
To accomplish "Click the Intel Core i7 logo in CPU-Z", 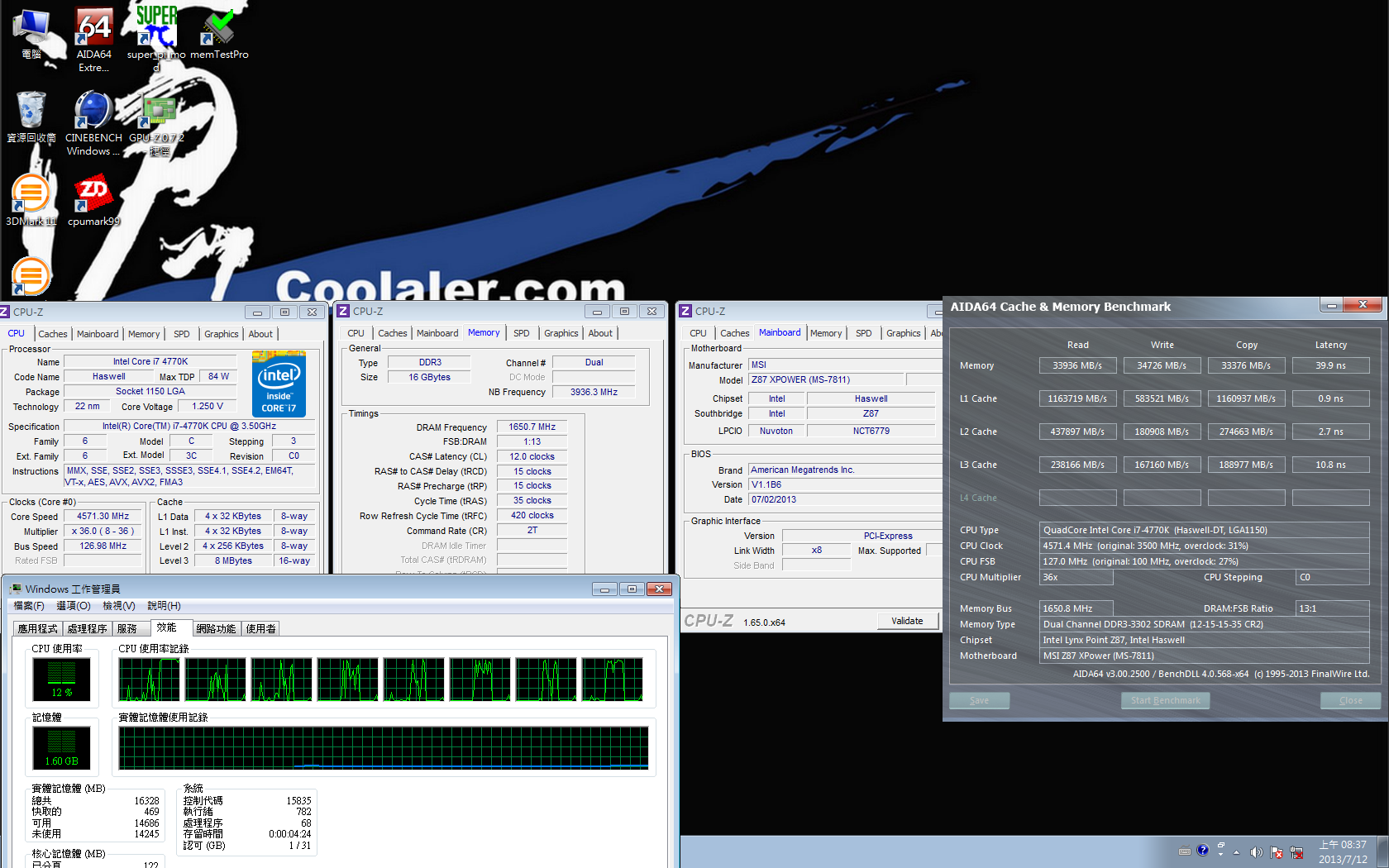I will (279, 384).
